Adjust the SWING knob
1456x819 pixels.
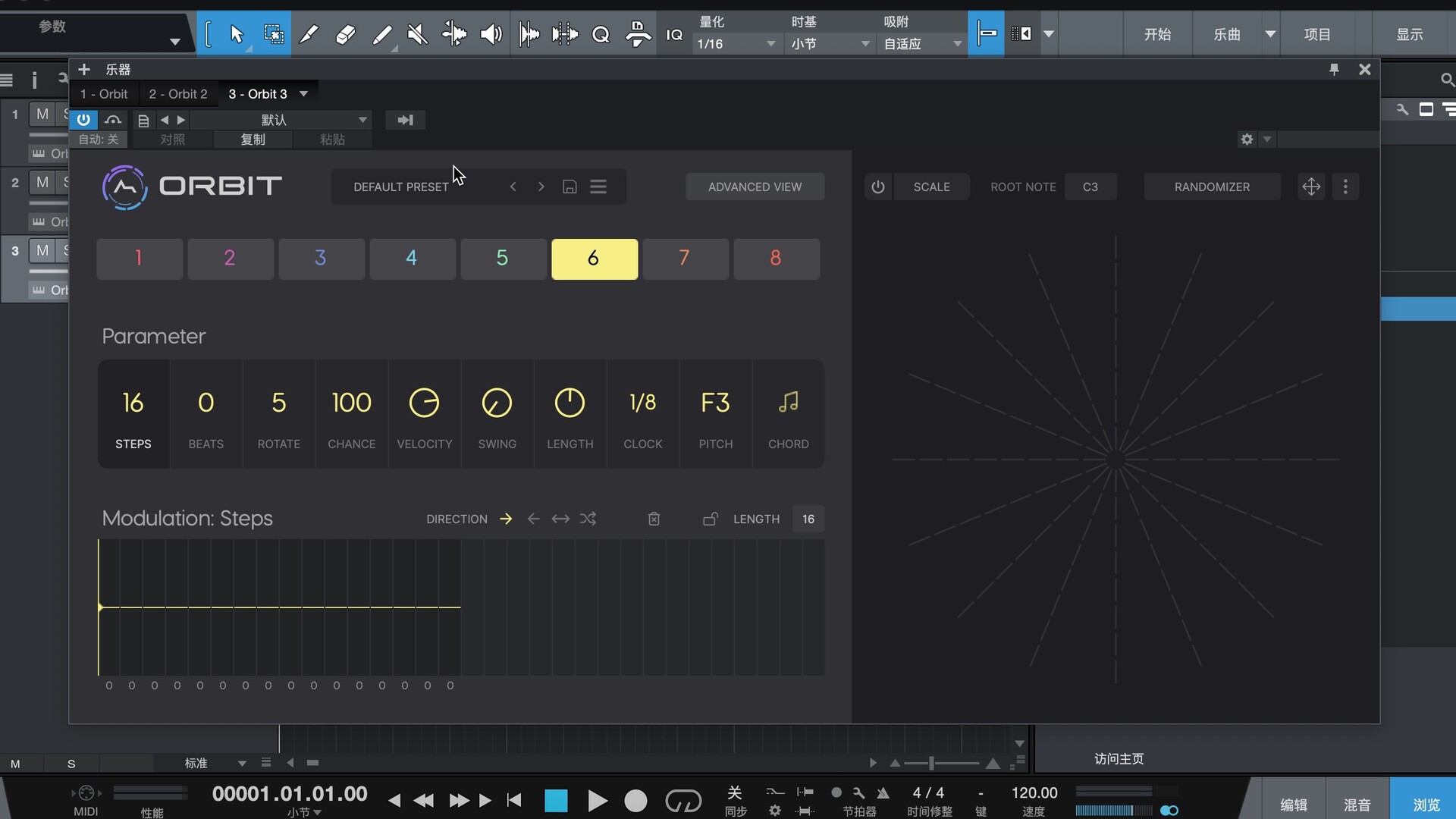click(x=497, y=403)
